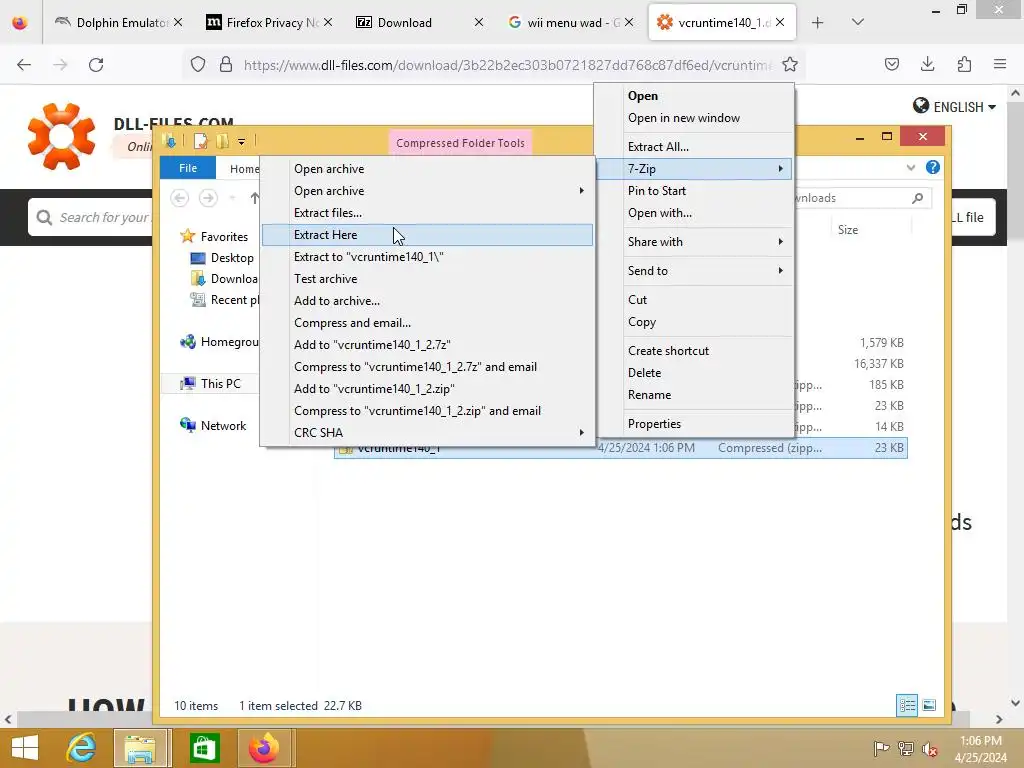
Task: Click properties icon in Explorer title bar
Action: 200,141
